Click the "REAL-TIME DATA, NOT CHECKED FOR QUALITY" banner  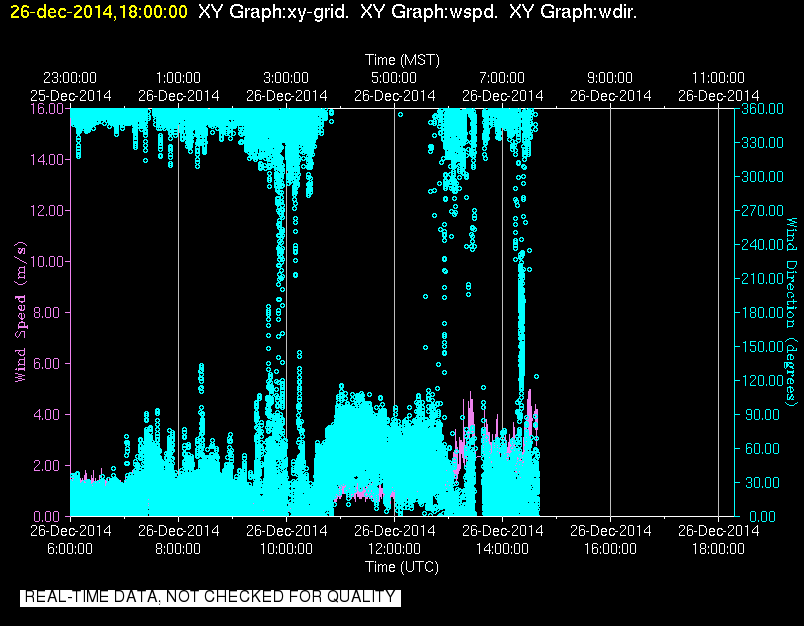click(x=210, y=597)
